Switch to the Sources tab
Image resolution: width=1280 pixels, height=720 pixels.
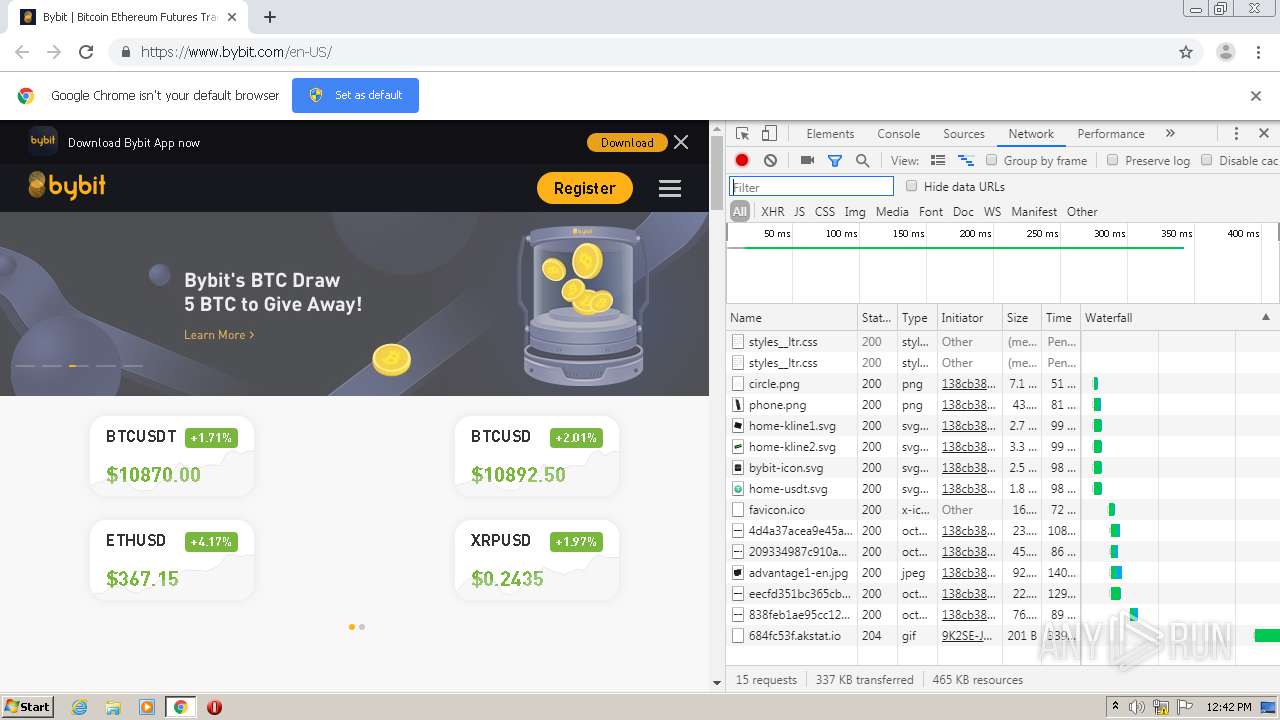(964, 134)
